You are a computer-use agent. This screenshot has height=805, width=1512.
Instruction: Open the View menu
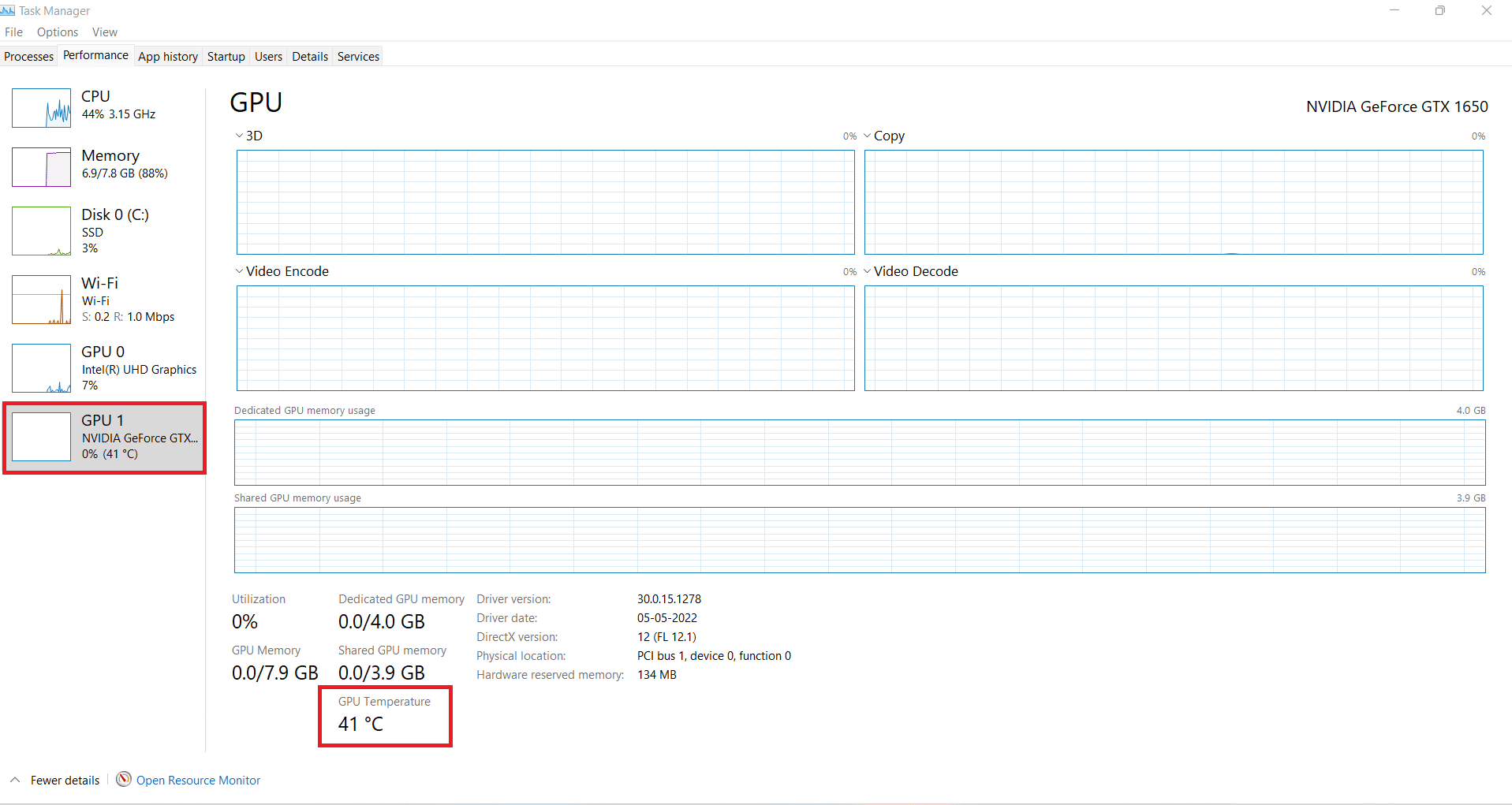(104, 32)
